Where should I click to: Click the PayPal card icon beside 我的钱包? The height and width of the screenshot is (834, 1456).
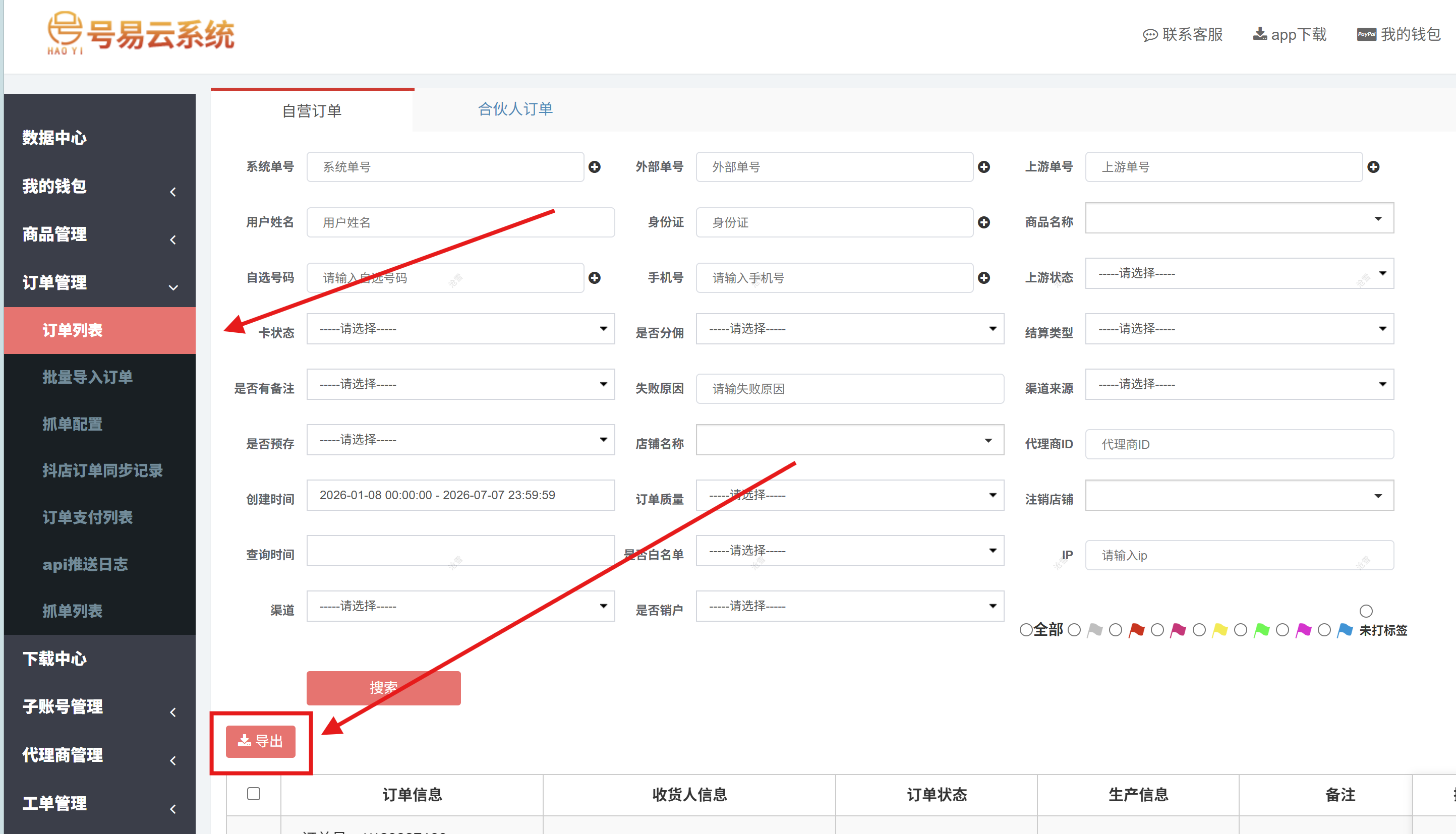1367,34
